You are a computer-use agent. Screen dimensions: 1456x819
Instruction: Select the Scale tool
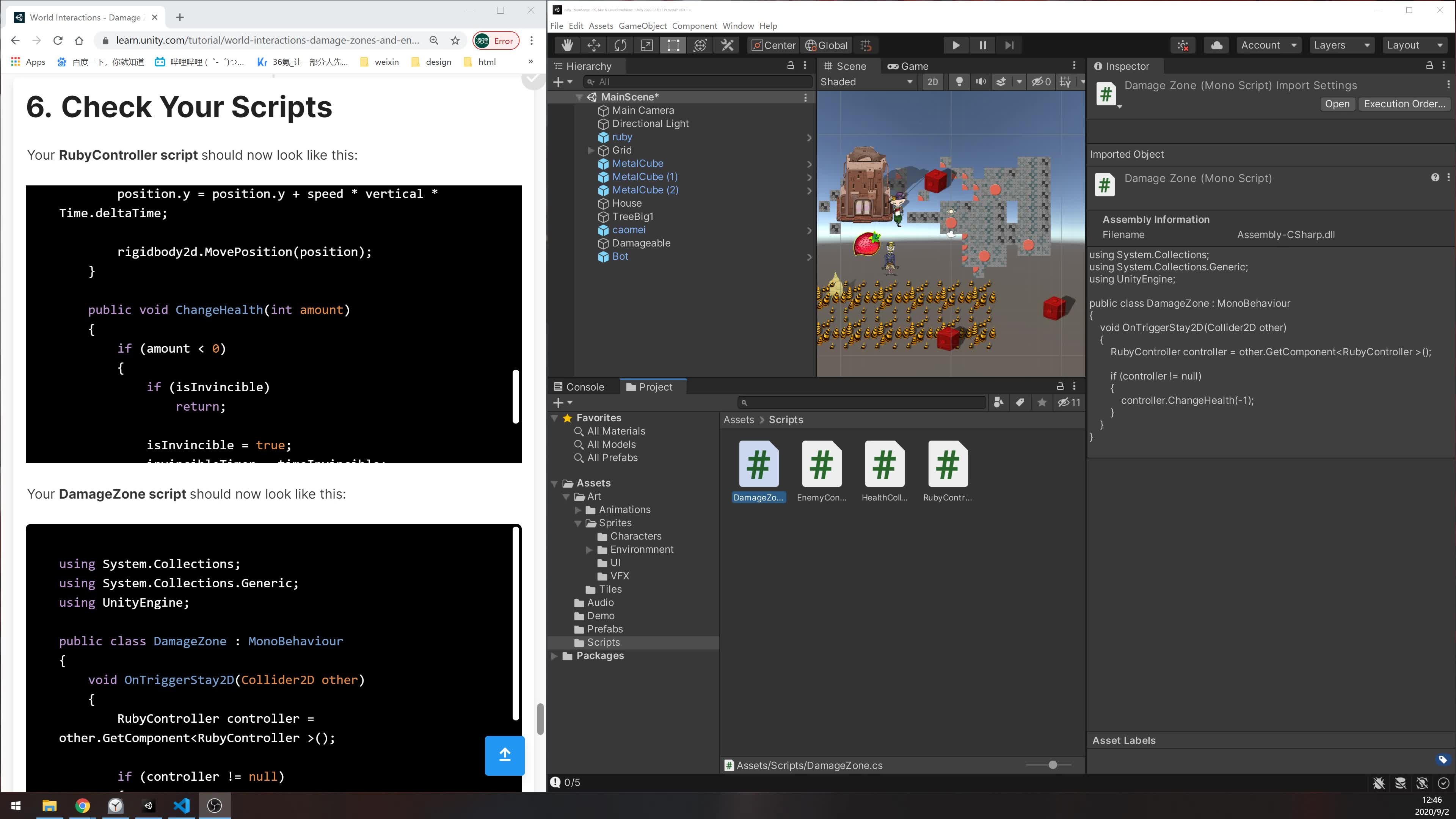click(646, 45)
